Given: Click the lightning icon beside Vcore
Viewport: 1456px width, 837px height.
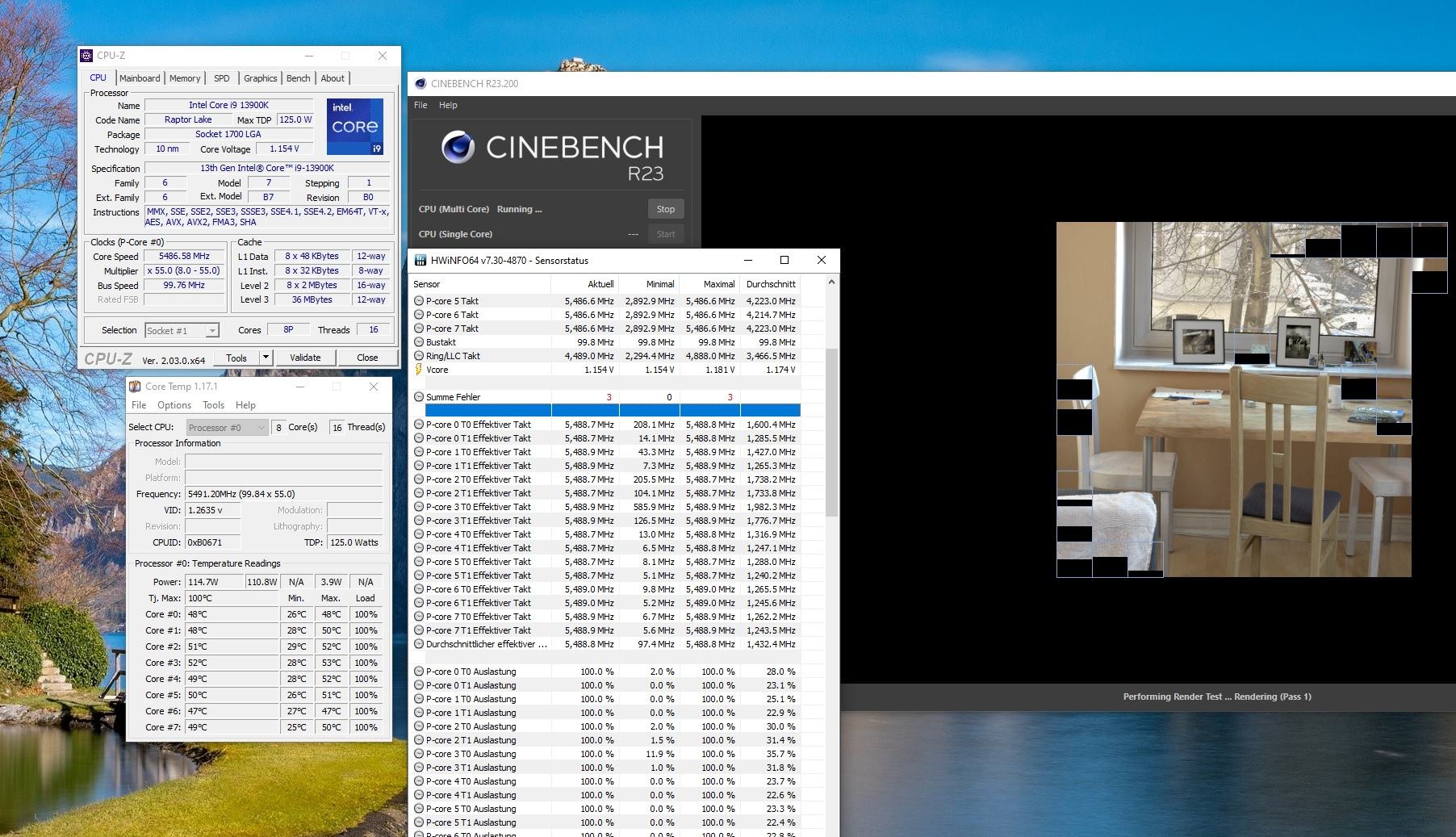Looking at the screenshot, I should [419, 370].
